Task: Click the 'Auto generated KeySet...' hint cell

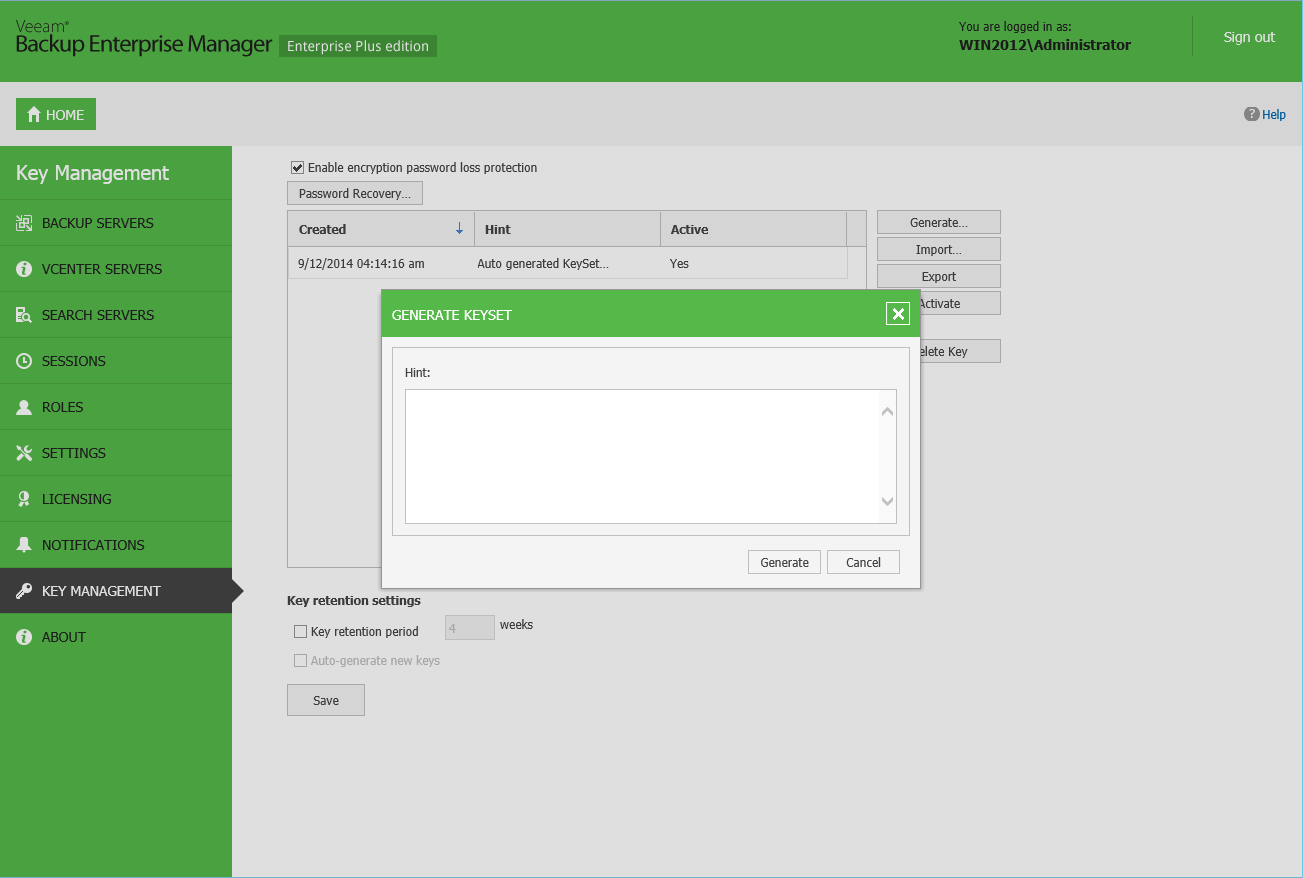Action: pos(543,264)
